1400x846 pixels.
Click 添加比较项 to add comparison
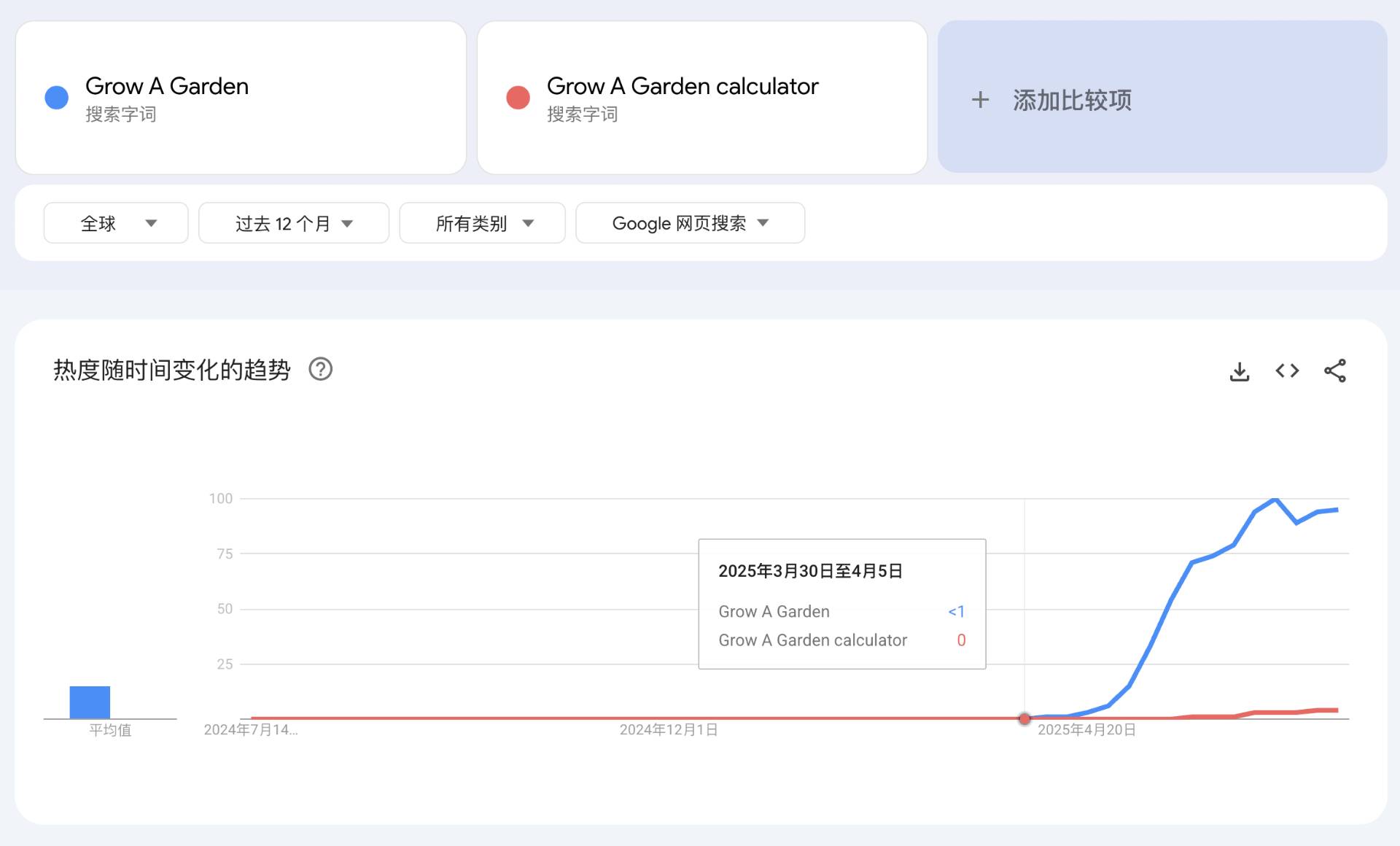tap(1162, 97)
